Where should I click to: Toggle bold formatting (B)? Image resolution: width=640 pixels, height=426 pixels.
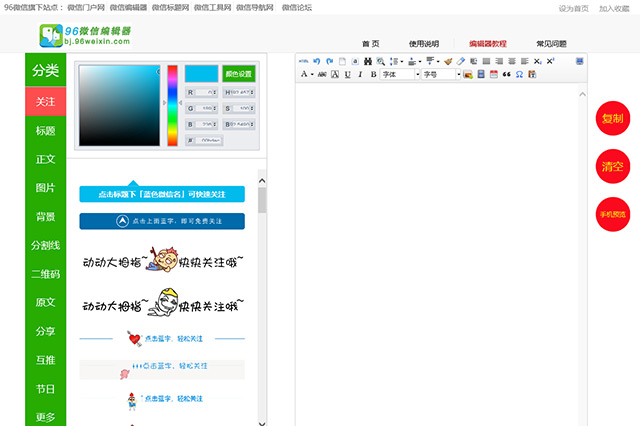coord(373,74)
